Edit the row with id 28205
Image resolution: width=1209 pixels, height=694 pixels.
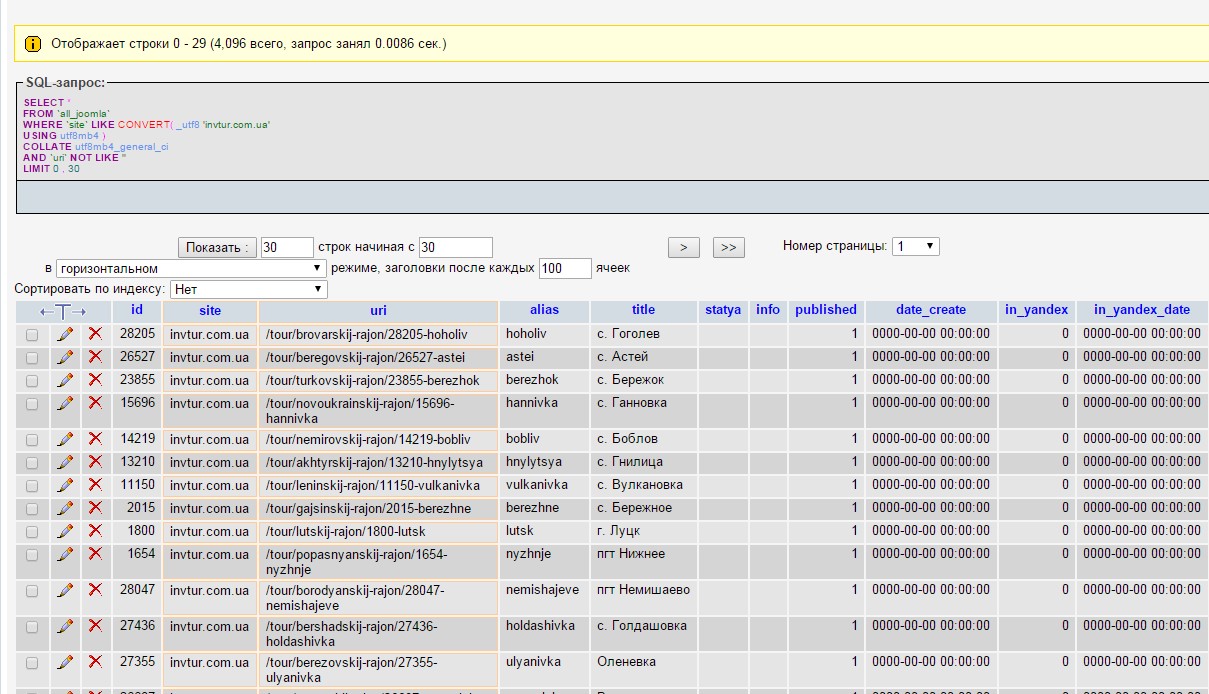(x=65, y=334)
